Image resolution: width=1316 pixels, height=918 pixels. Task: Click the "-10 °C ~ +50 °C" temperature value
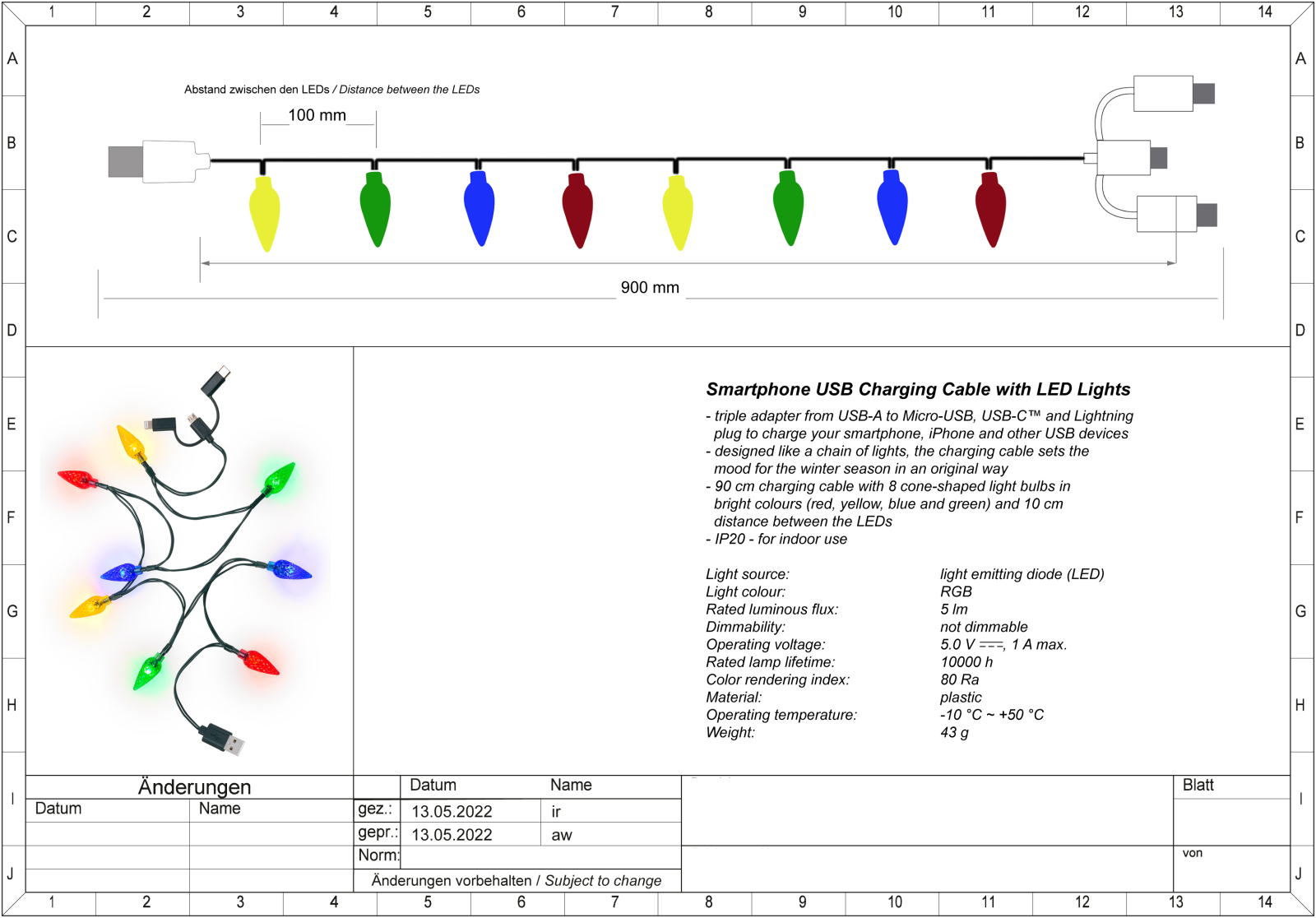[x=992, y=715]
